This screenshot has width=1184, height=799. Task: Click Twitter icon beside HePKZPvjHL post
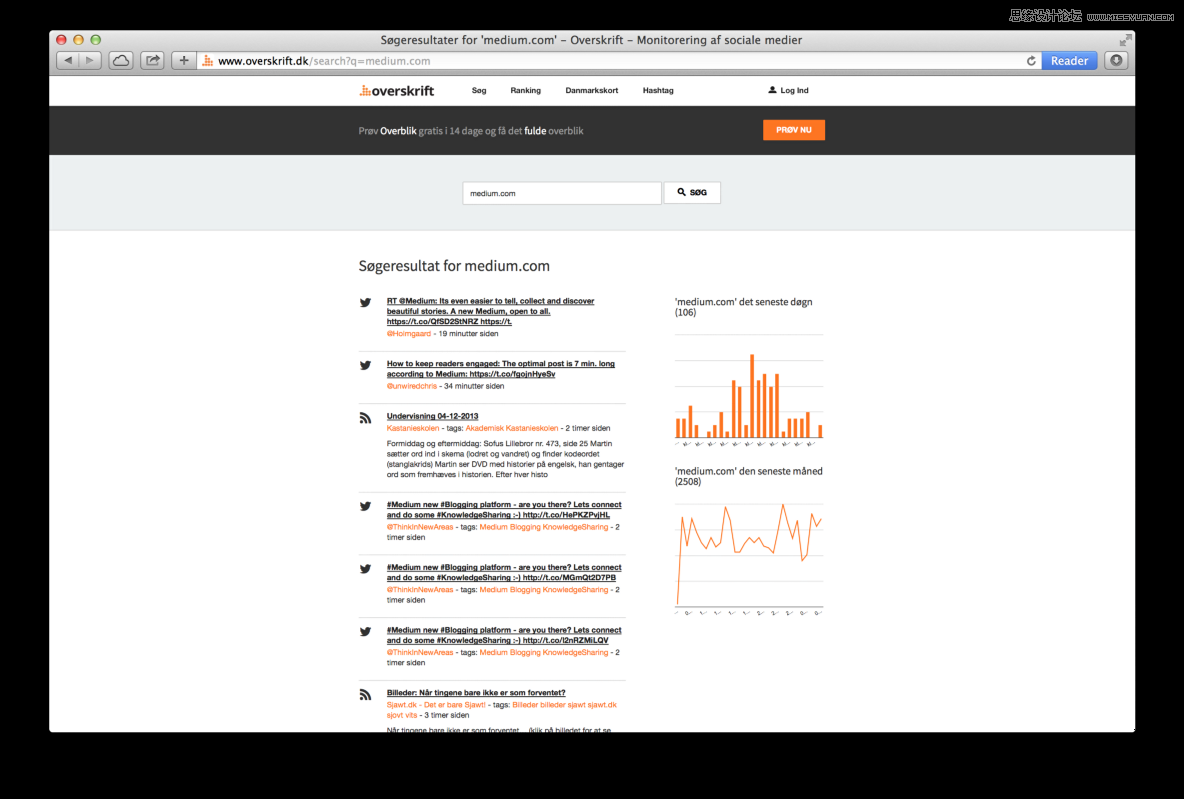[x=365, y=506]
